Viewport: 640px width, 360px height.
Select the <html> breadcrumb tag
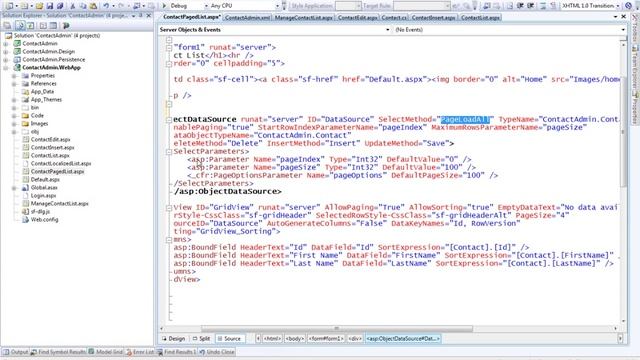coord(272,339)
